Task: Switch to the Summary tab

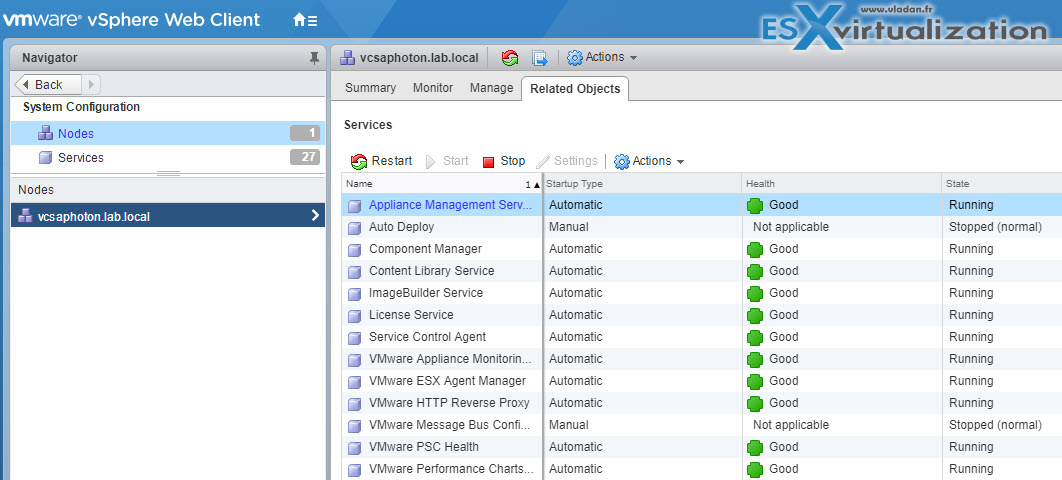Action: [370, 88]
